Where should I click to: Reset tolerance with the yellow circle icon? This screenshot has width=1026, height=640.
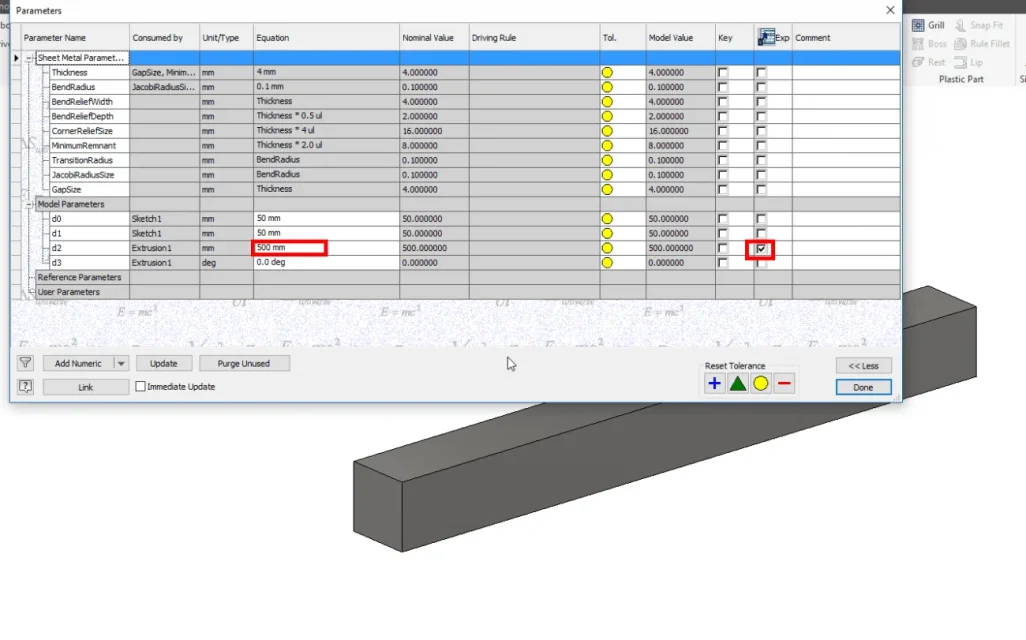(x=760, y=383)
